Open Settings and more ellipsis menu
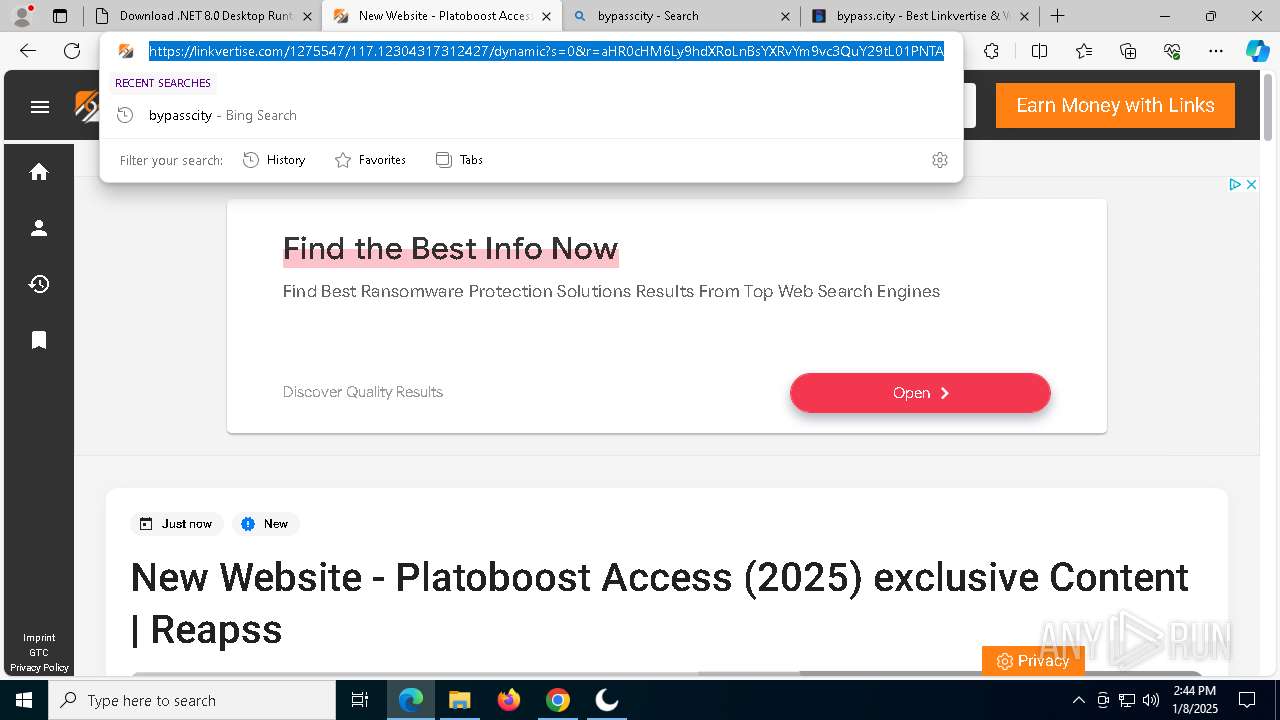The image size is (1280, 720). coord(1216,51)
